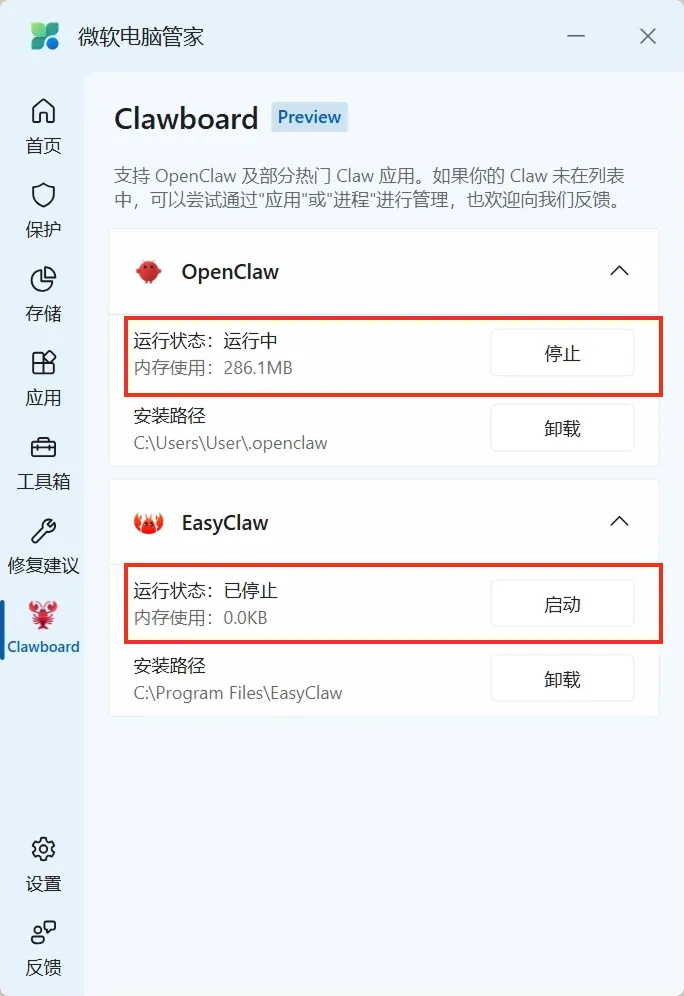Open the 反馈 feedback icon
This screenshot has height=996, width=684.
point(43,932)
